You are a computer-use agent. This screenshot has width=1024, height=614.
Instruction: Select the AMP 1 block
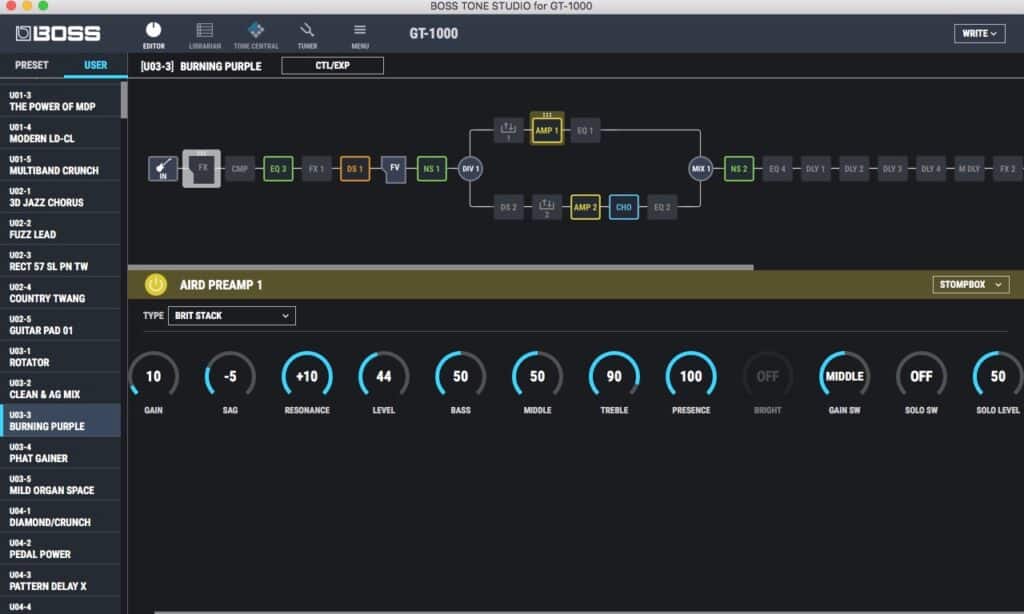(547, 129)
